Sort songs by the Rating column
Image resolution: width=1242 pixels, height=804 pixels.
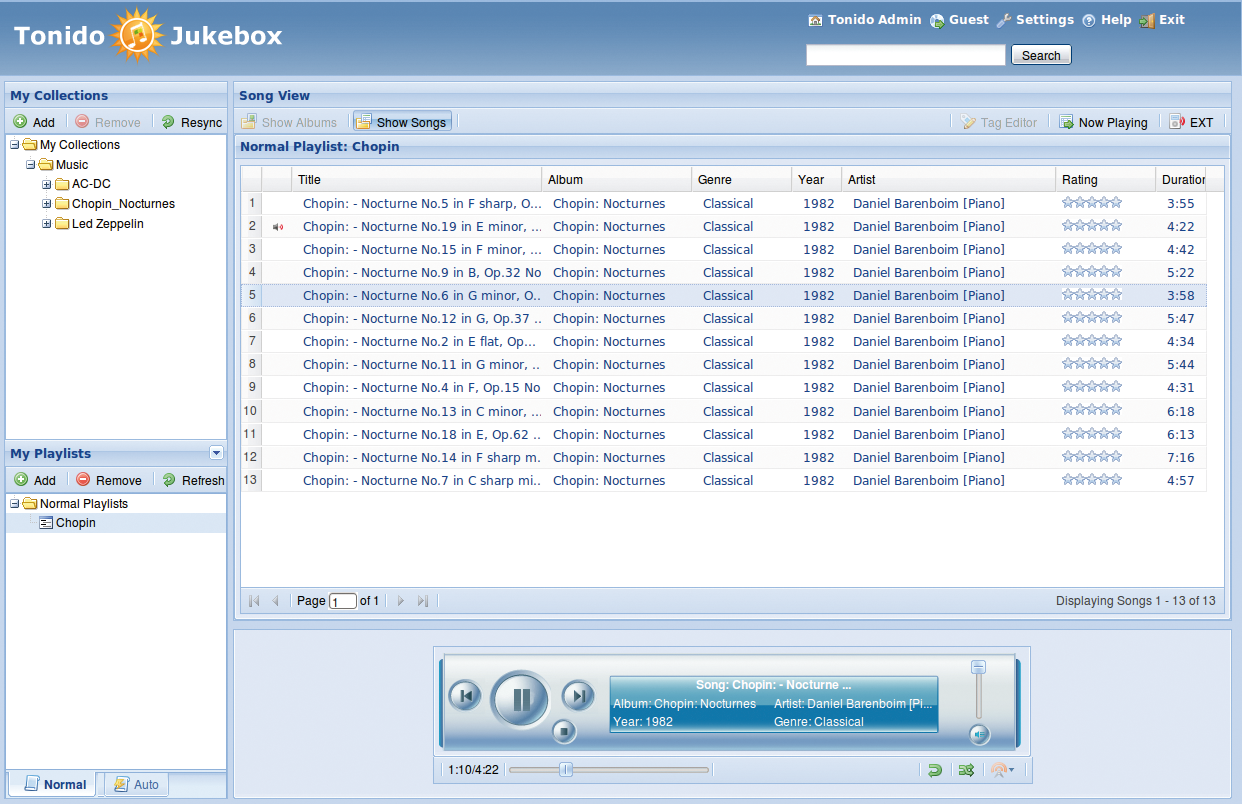(x=1106, y=180)
